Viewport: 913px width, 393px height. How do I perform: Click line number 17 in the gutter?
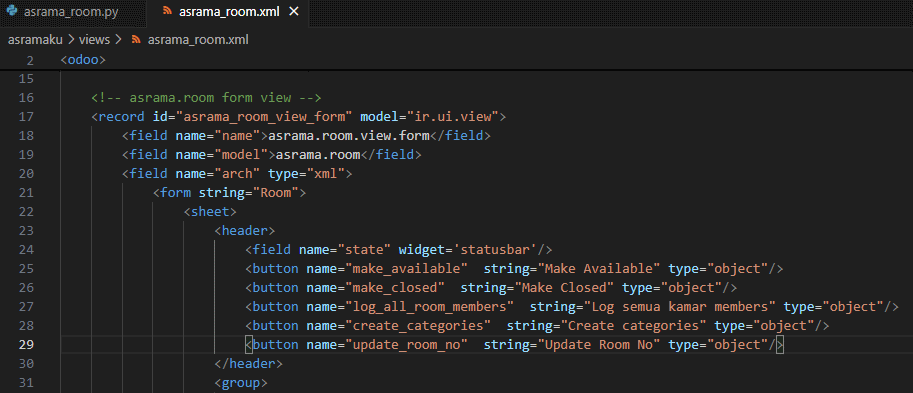coord(26,117)
